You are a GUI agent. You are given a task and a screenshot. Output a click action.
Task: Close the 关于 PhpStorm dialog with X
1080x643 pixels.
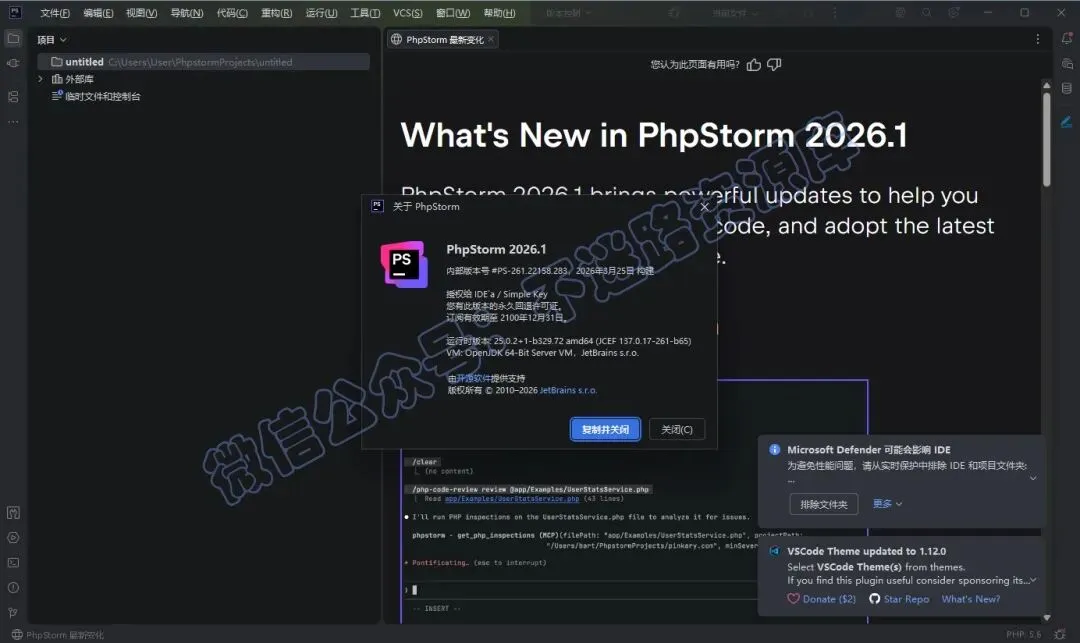[704, 207]
